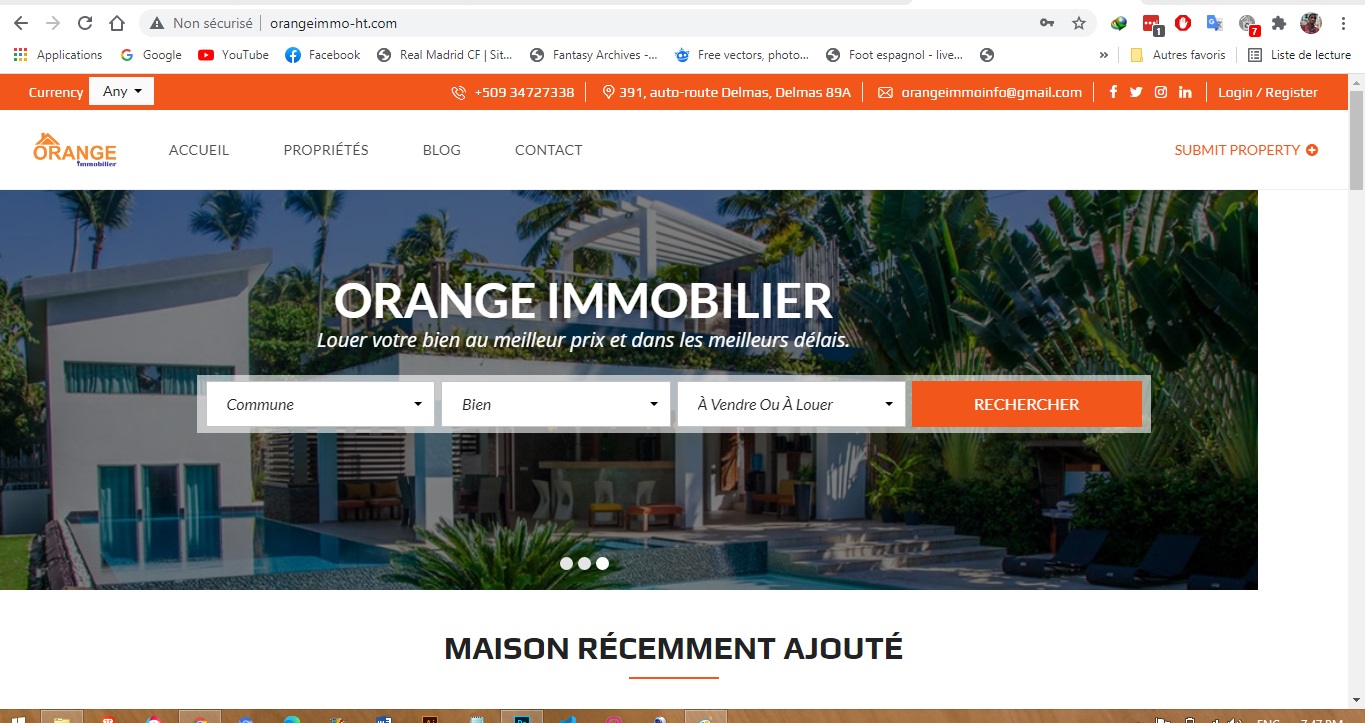This screenshot has height=723, width=1365.
Task: Open the browser extensions puzzle icon
Action: (1279, 23)
